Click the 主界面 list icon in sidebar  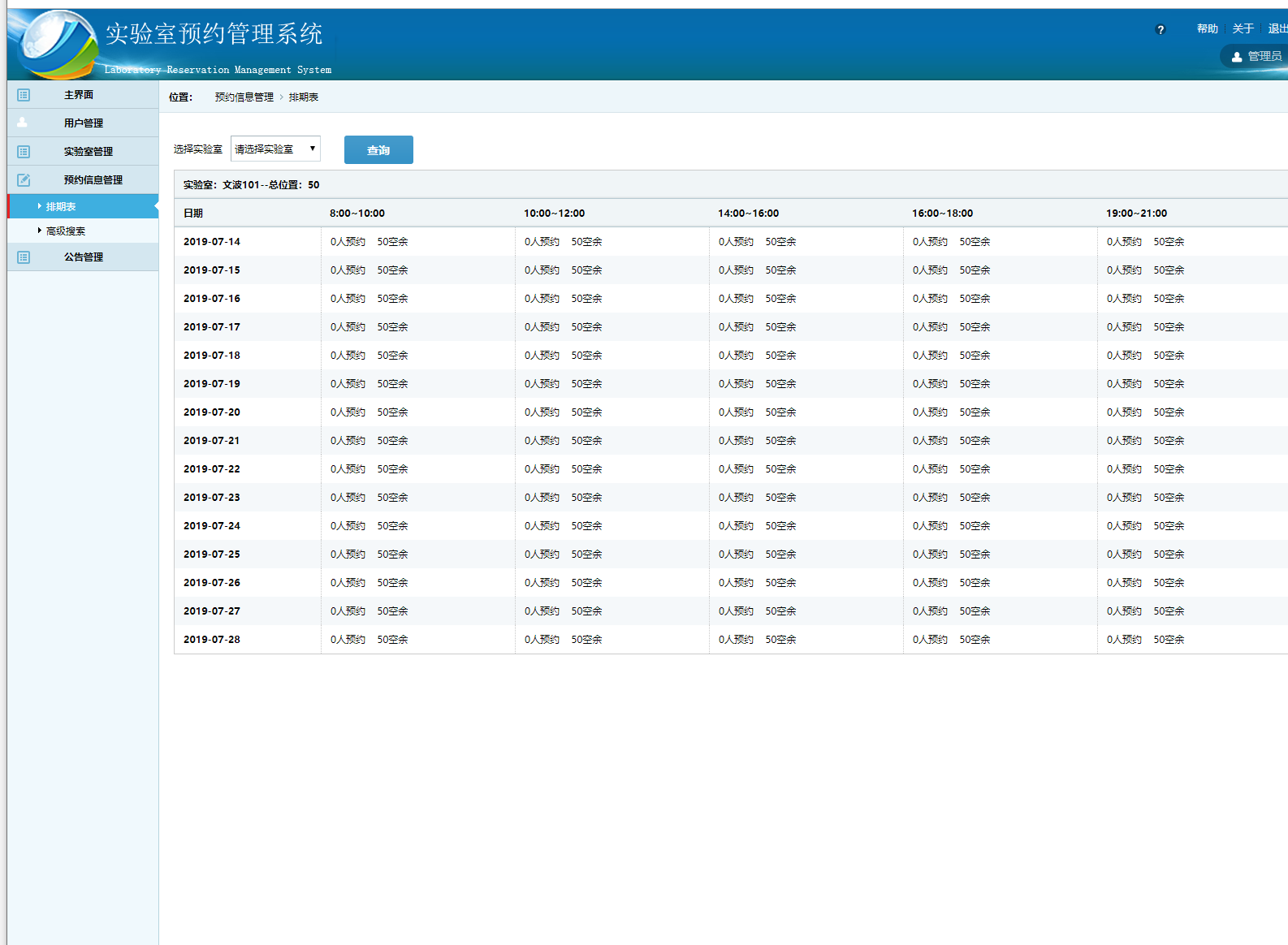tap(24, 95)
